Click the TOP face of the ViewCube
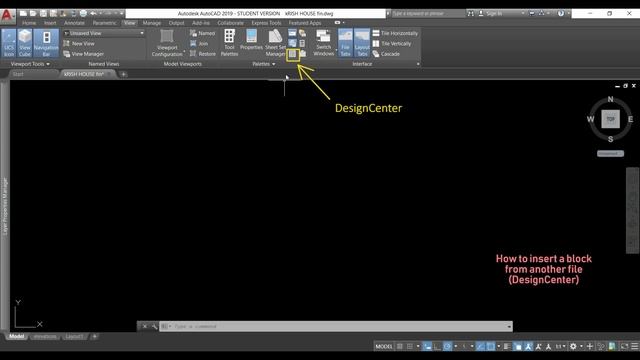Image resolution: width=640 pixels, height=360 pixels. point(610,119)
